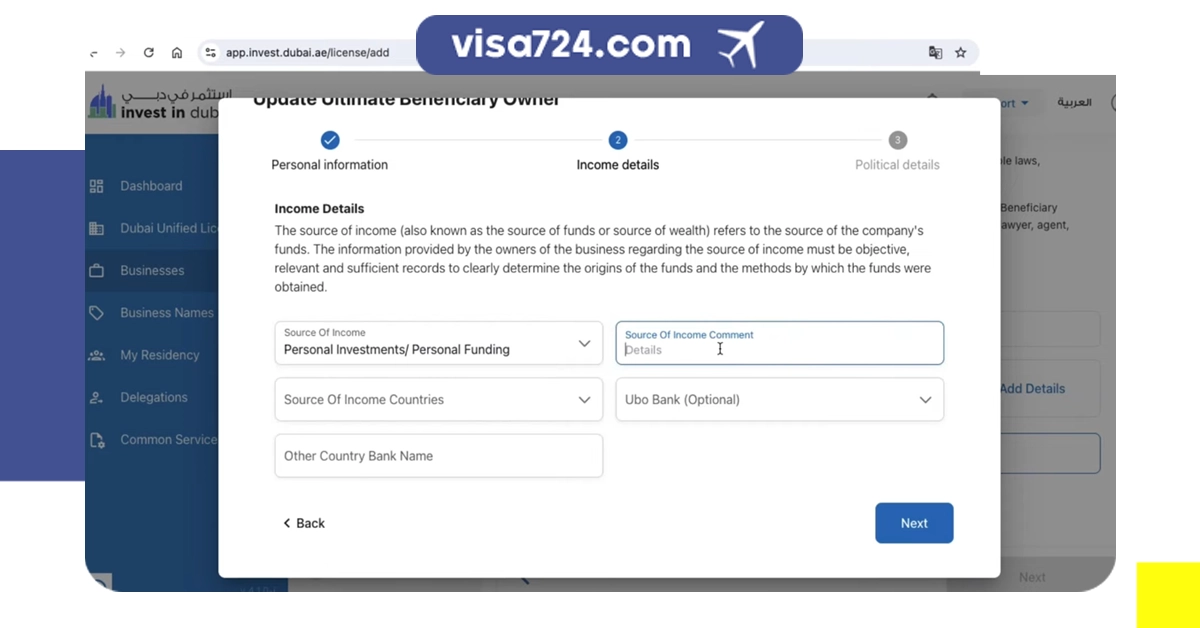Screen dimensions: 1200x628
Task: Click the Businesses briefcase icon
Action: [x=97, y=271]
